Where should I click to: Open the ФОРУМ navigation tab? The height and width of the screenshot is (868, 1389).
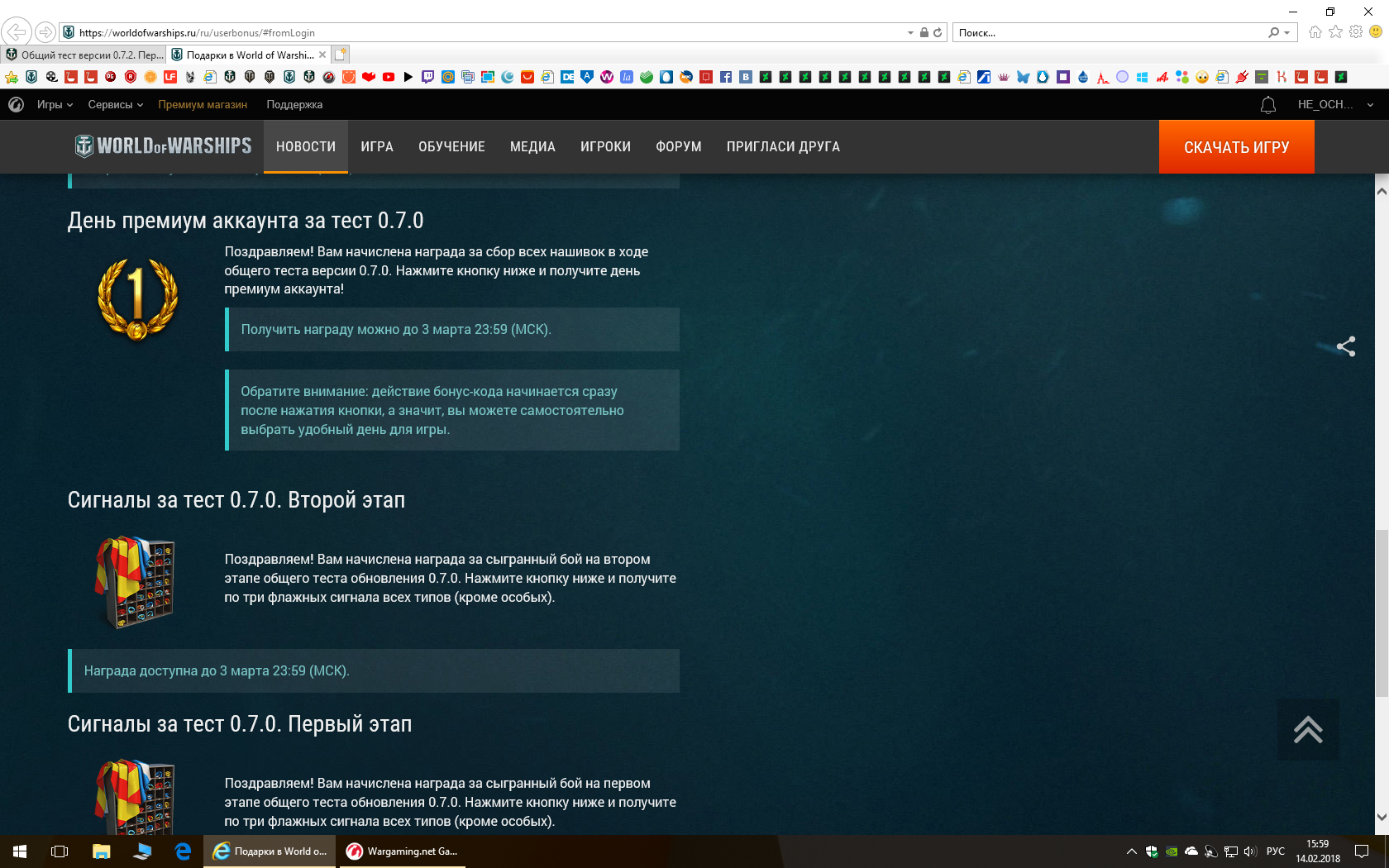click(x=679, y=147)
